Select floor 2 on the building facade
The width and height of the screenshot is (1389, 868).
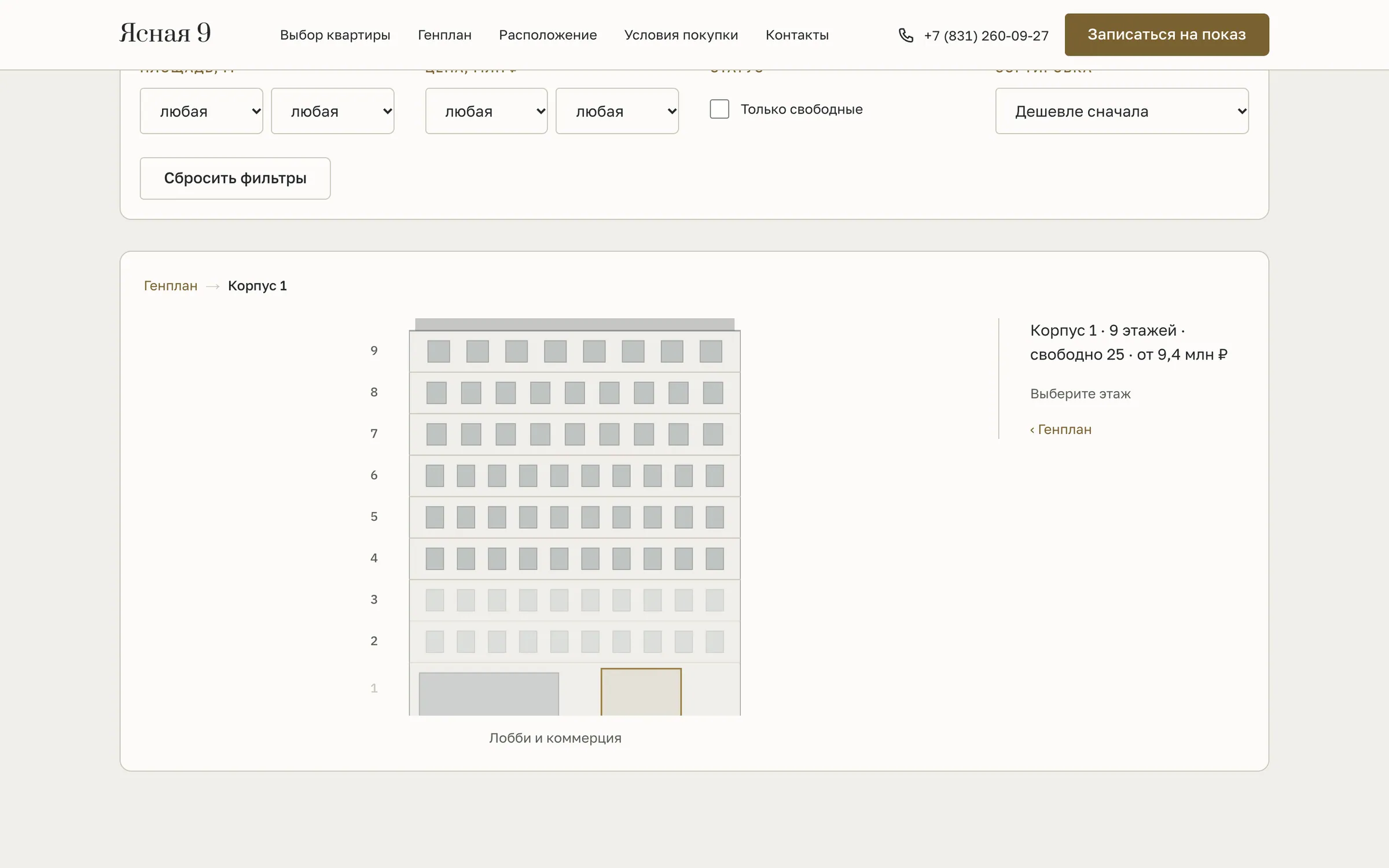click(x=575, y=642)
